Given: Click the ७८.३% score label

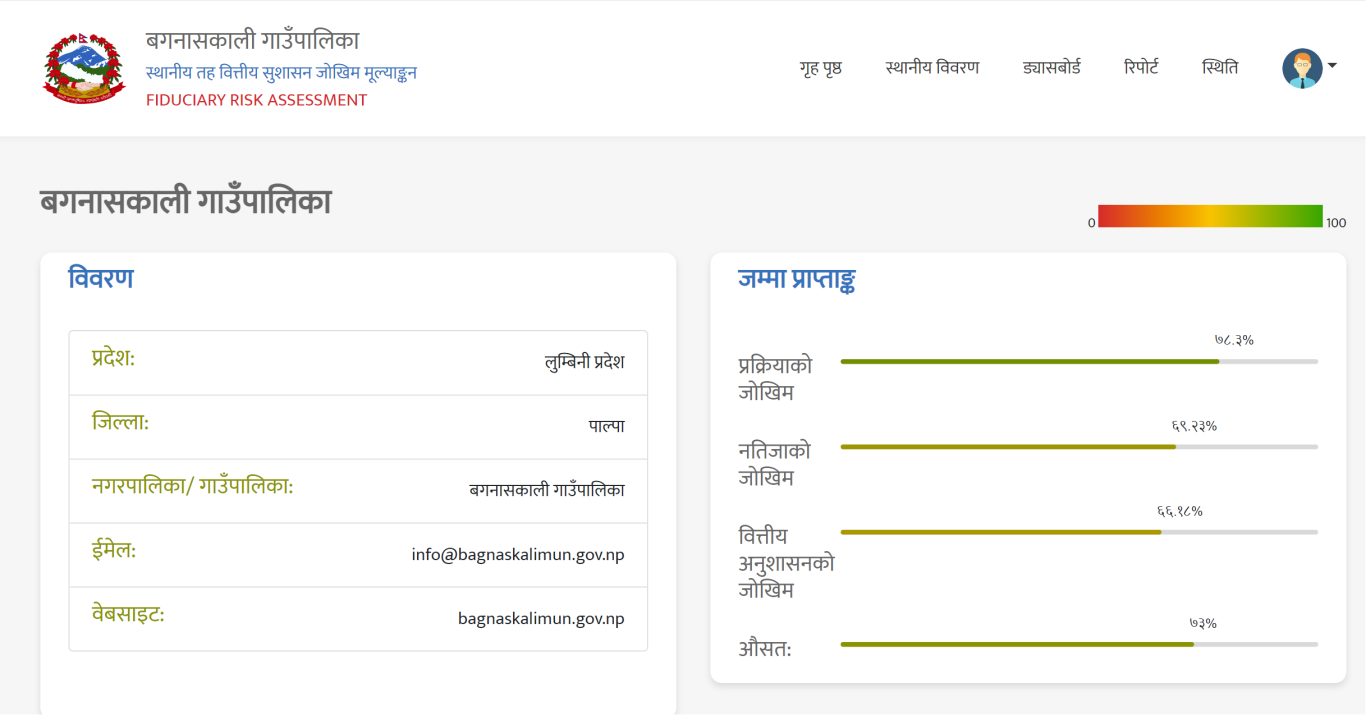Looking at the screenshot, I should (x=1234, y=340).
